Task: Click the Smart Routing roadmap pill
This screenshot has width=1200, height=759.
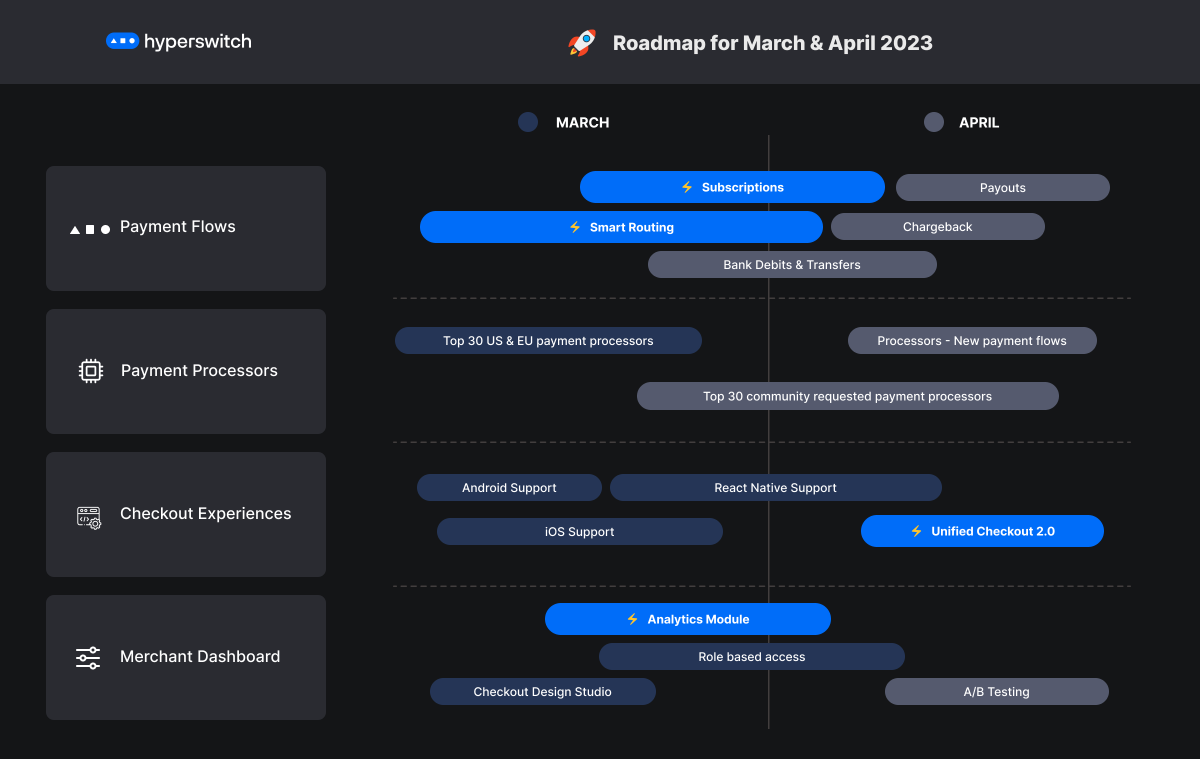Action: coord(621,227)
